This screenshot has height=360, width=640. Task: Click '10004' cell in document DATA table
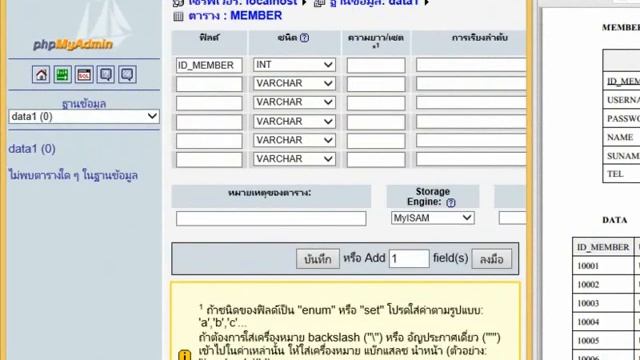[x=603, y=322]
